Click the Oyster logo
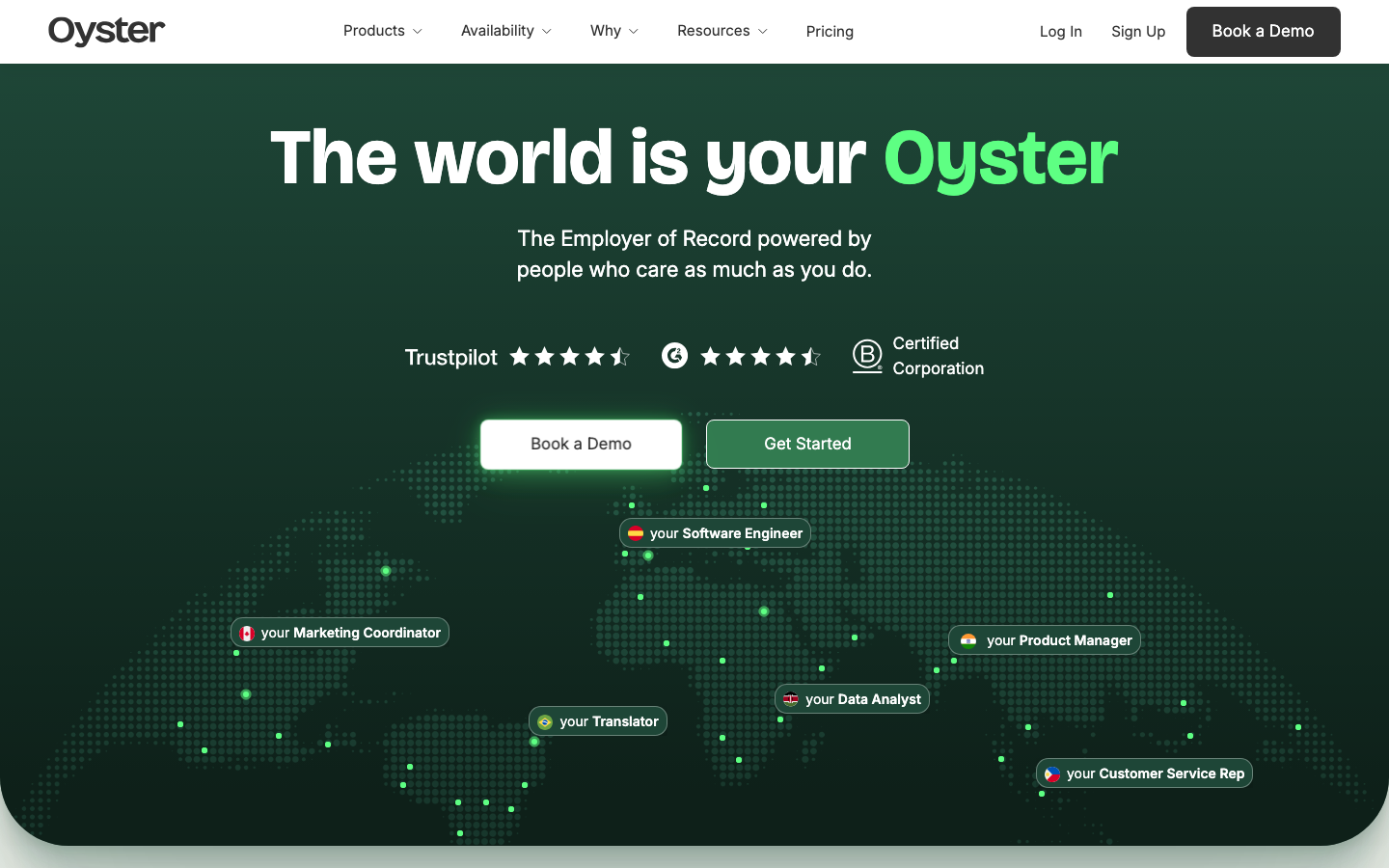The width and height of the screenshot is (1389, 868). click(106, 31)
